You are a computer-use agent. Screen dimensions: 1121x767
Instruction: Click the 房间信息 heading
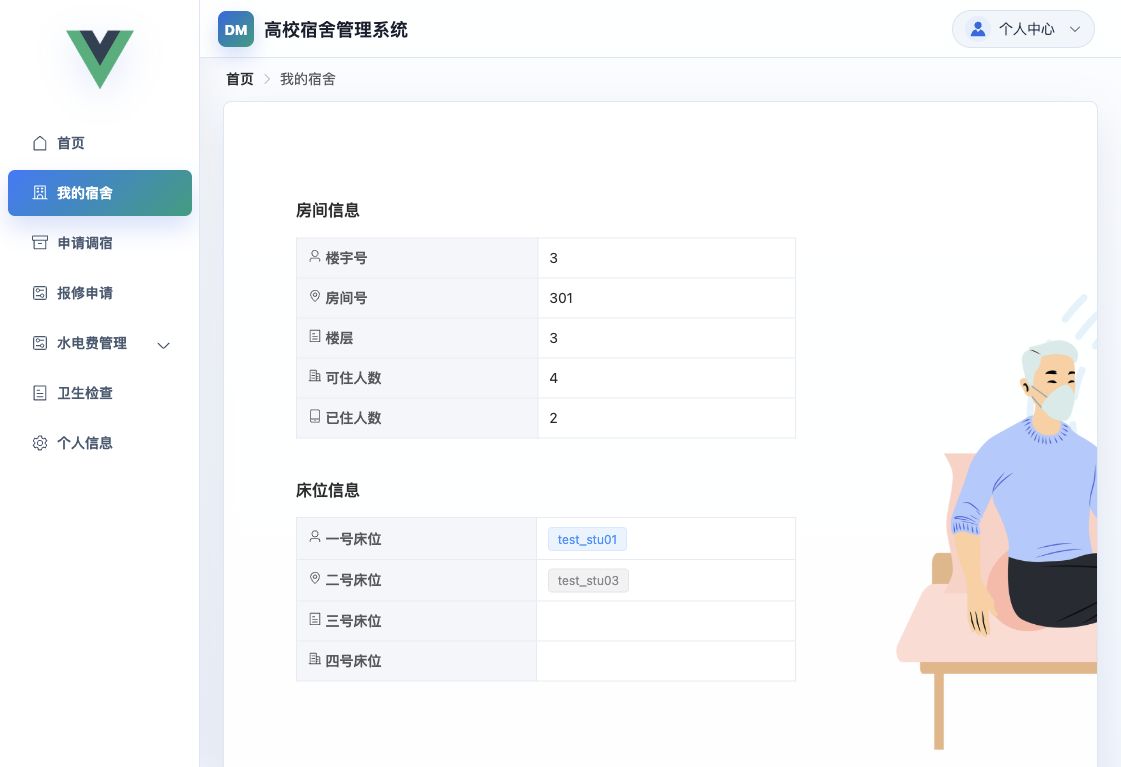click(327, 210)
